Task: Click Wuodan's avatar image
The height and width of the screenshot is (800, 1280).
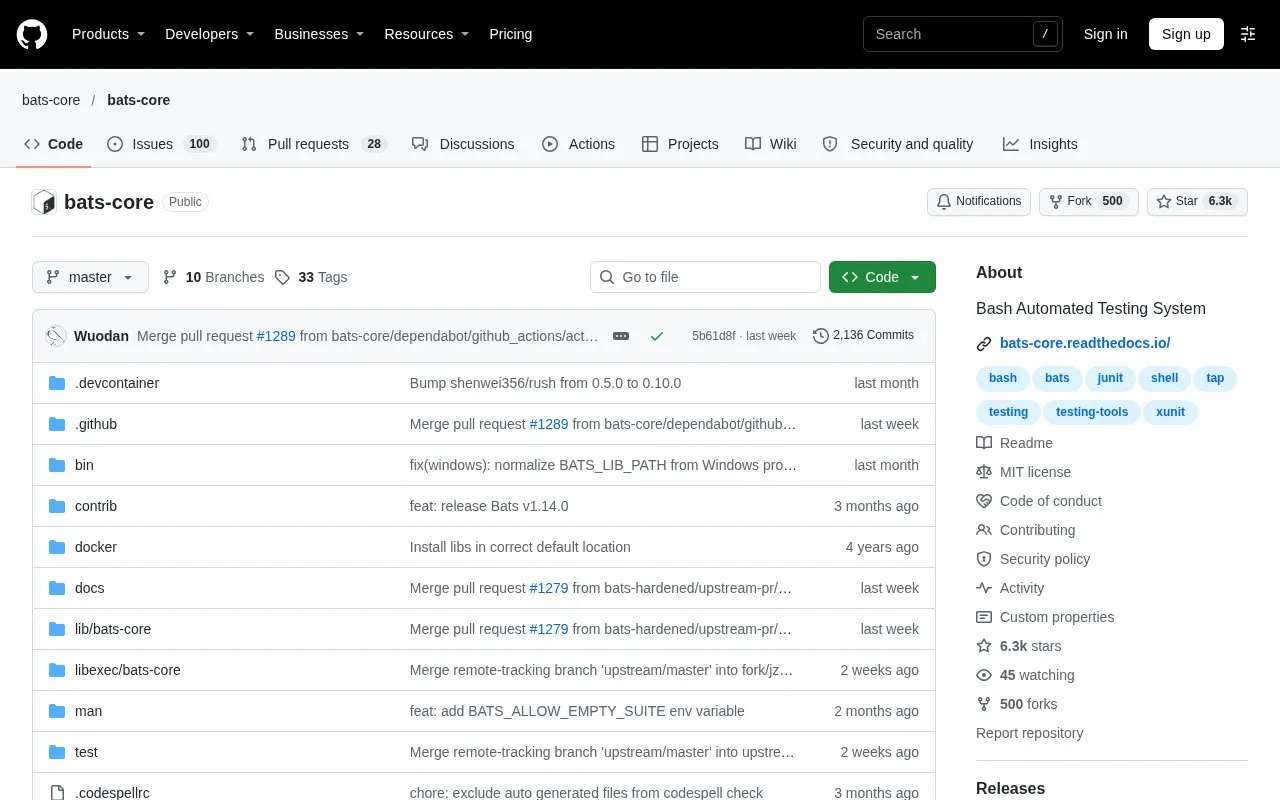Action: (x=56, y=336)
